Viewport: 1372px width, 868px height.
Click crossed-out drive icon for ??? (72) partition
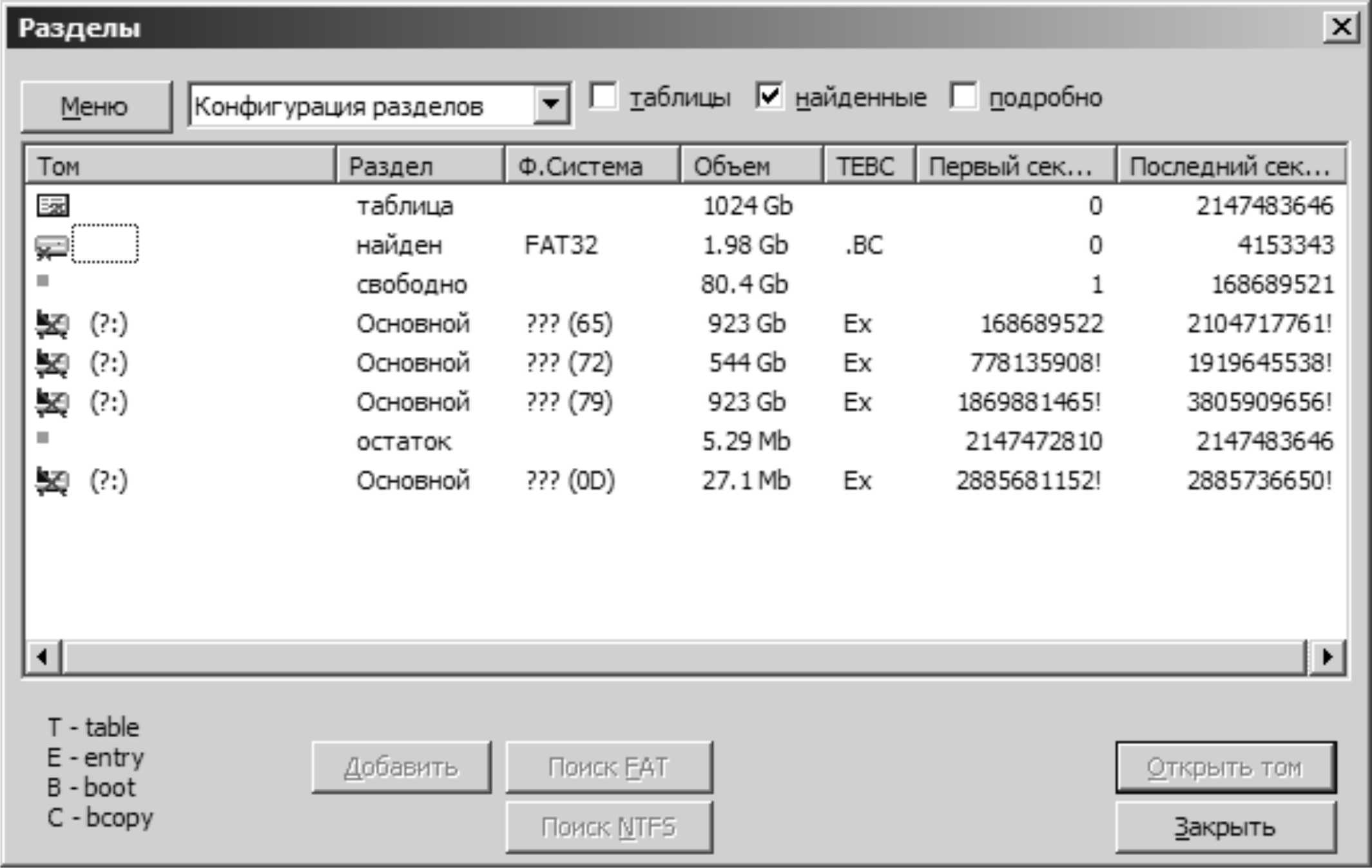pos(52,363)
